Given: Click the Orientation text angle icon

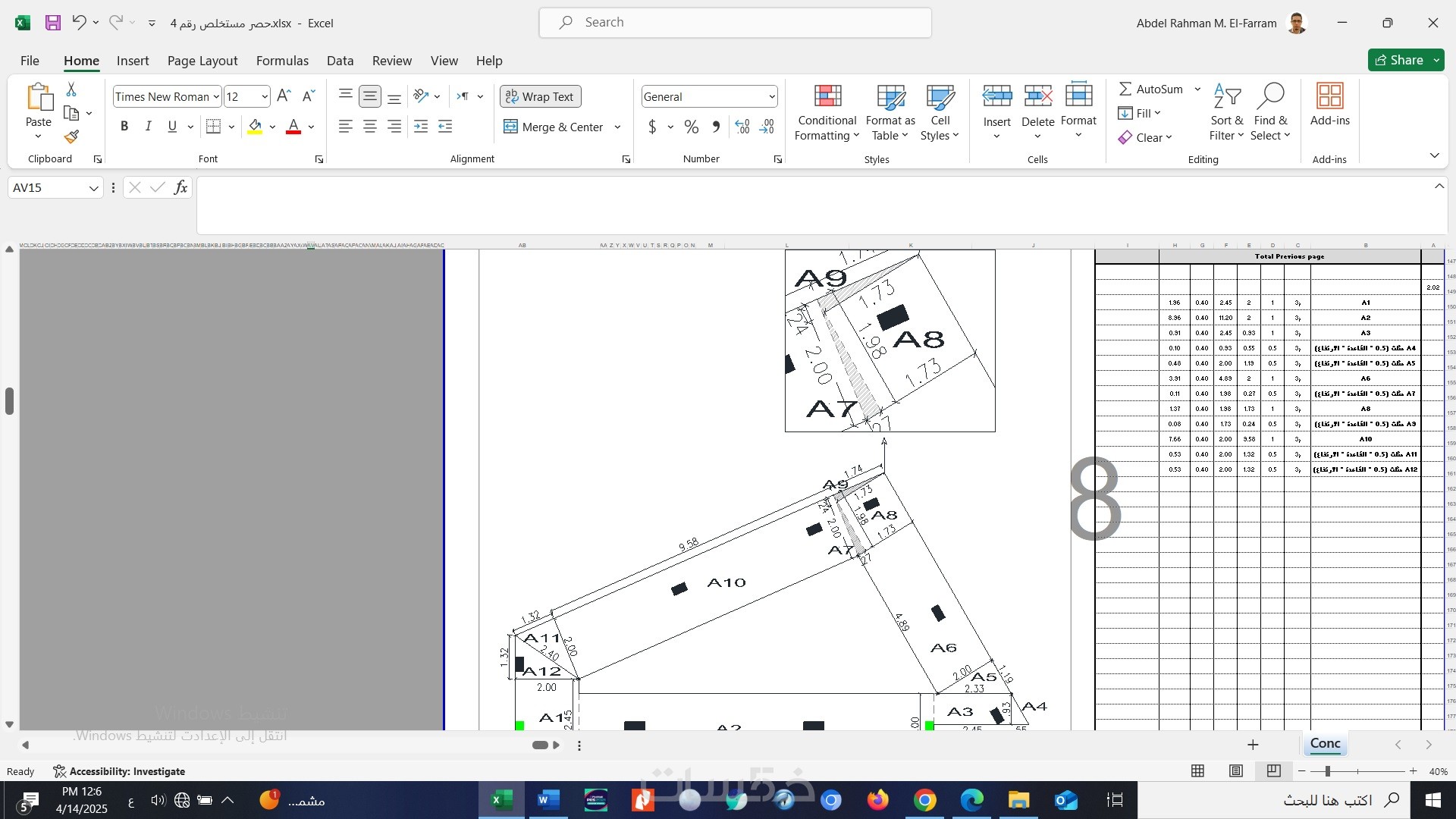Looking at the screenshot, I should pyautogui.click(x=421, y=96).
